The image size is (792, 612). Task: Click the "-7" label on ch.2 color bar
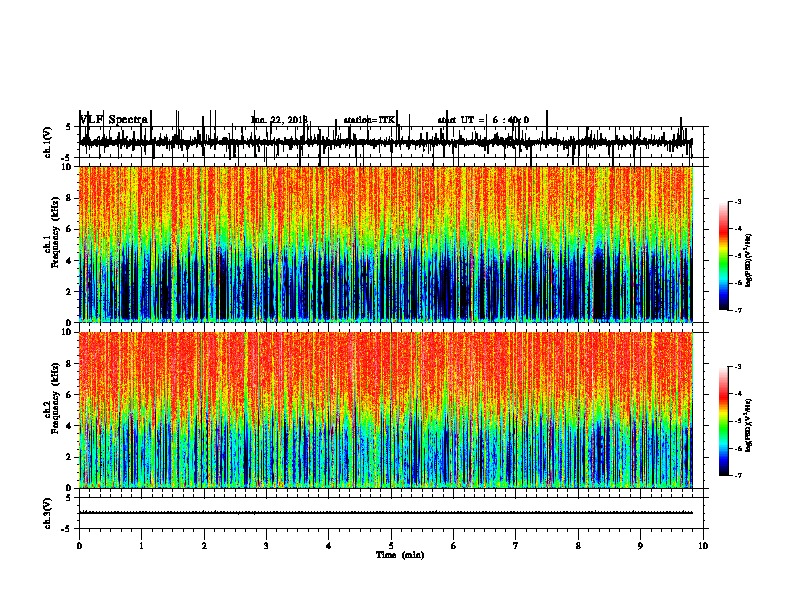click(737, 476)
